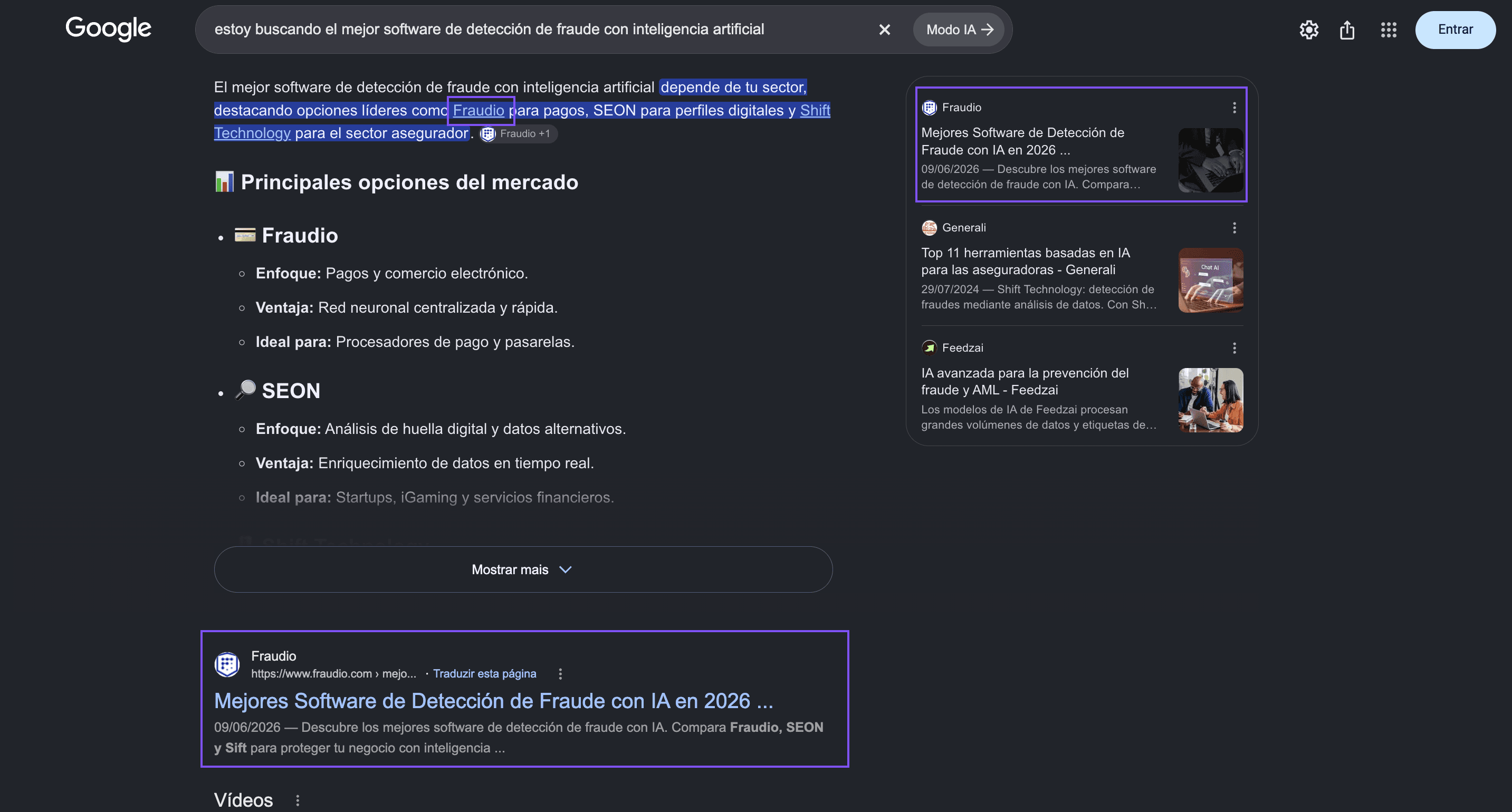1512x812 pixels.
Task: Click Generali favicon in sidebar card
Action: point(929,228)
